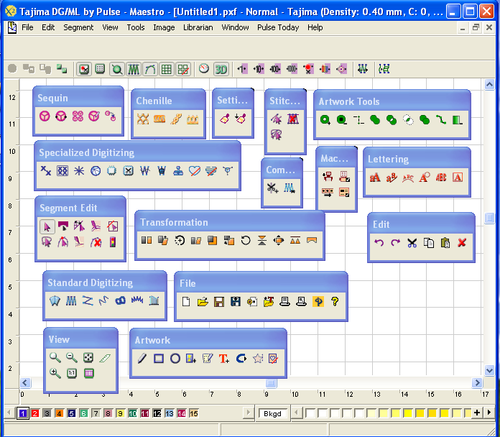Click the Bkgd background button
This screenshot has width=500, height=437.
click(272, 414)
